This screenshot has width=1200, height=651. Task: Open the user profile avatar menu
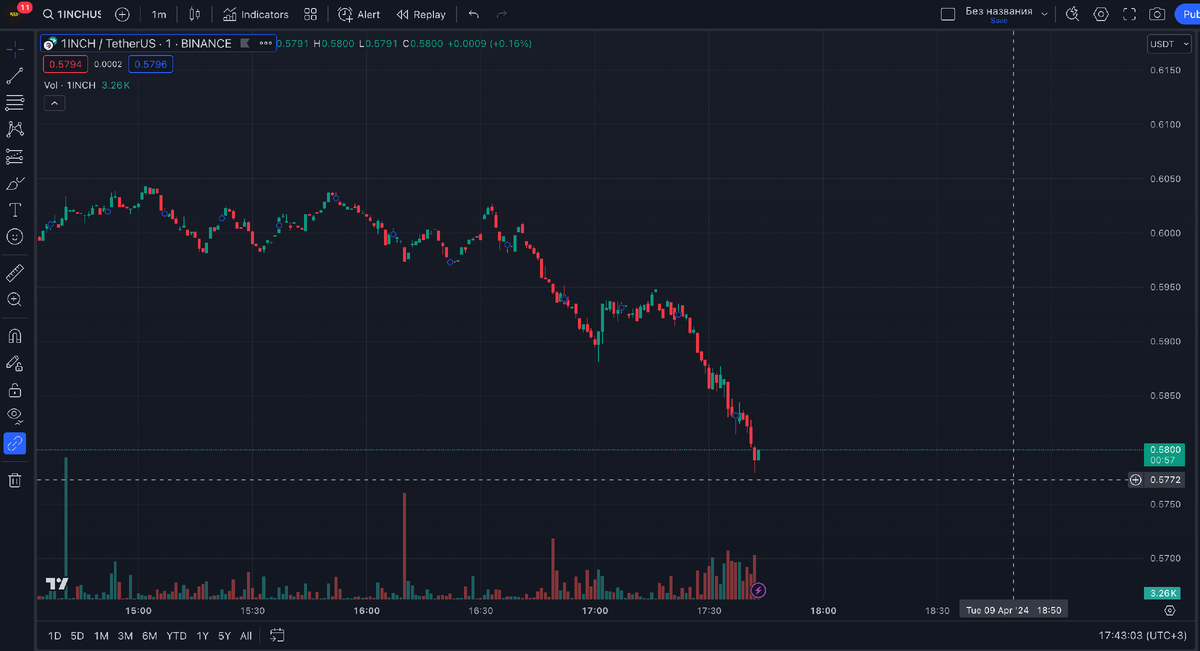17,14
